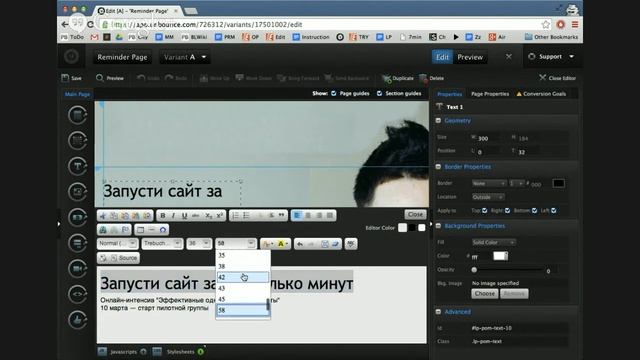Click Choose background image button
Viewport: 640px width, 360px height.
click(x=484, y=294)
